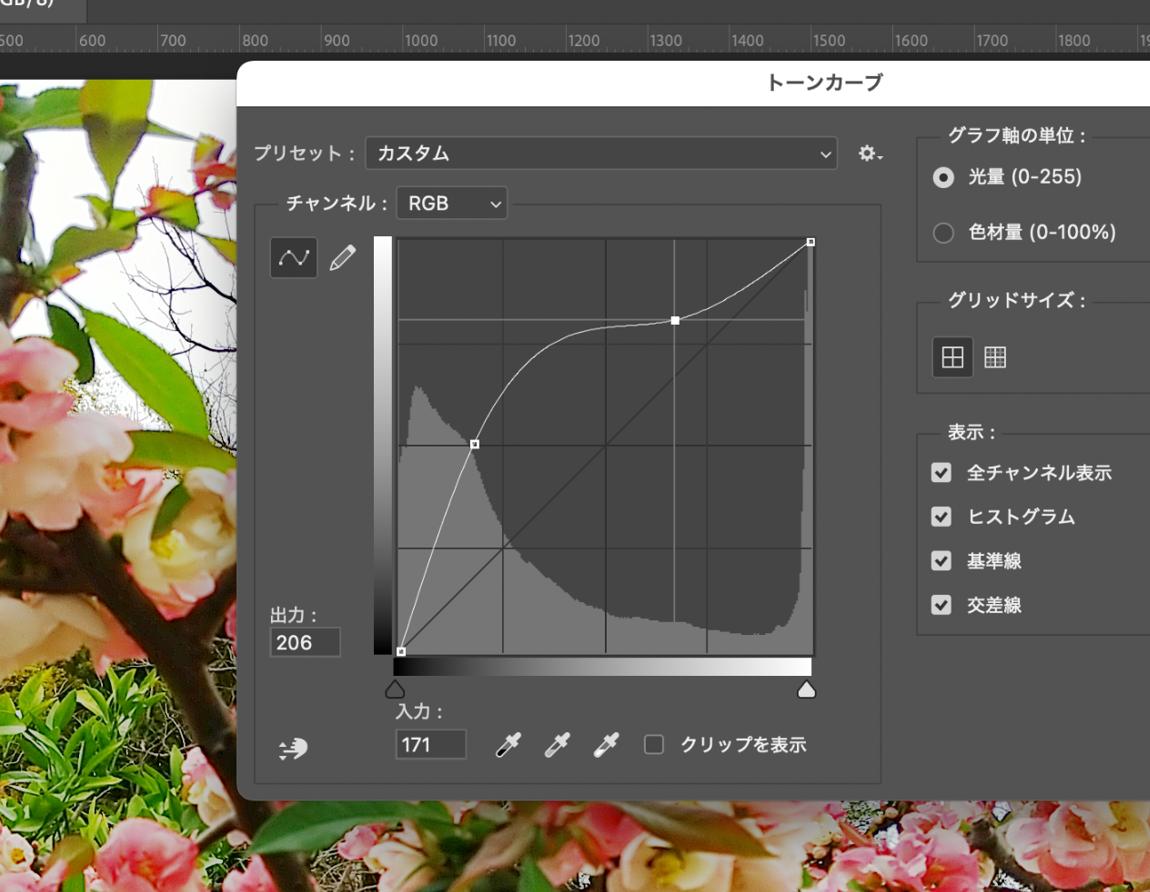Click the グリッドサイズ label

tap(1017, 300)
